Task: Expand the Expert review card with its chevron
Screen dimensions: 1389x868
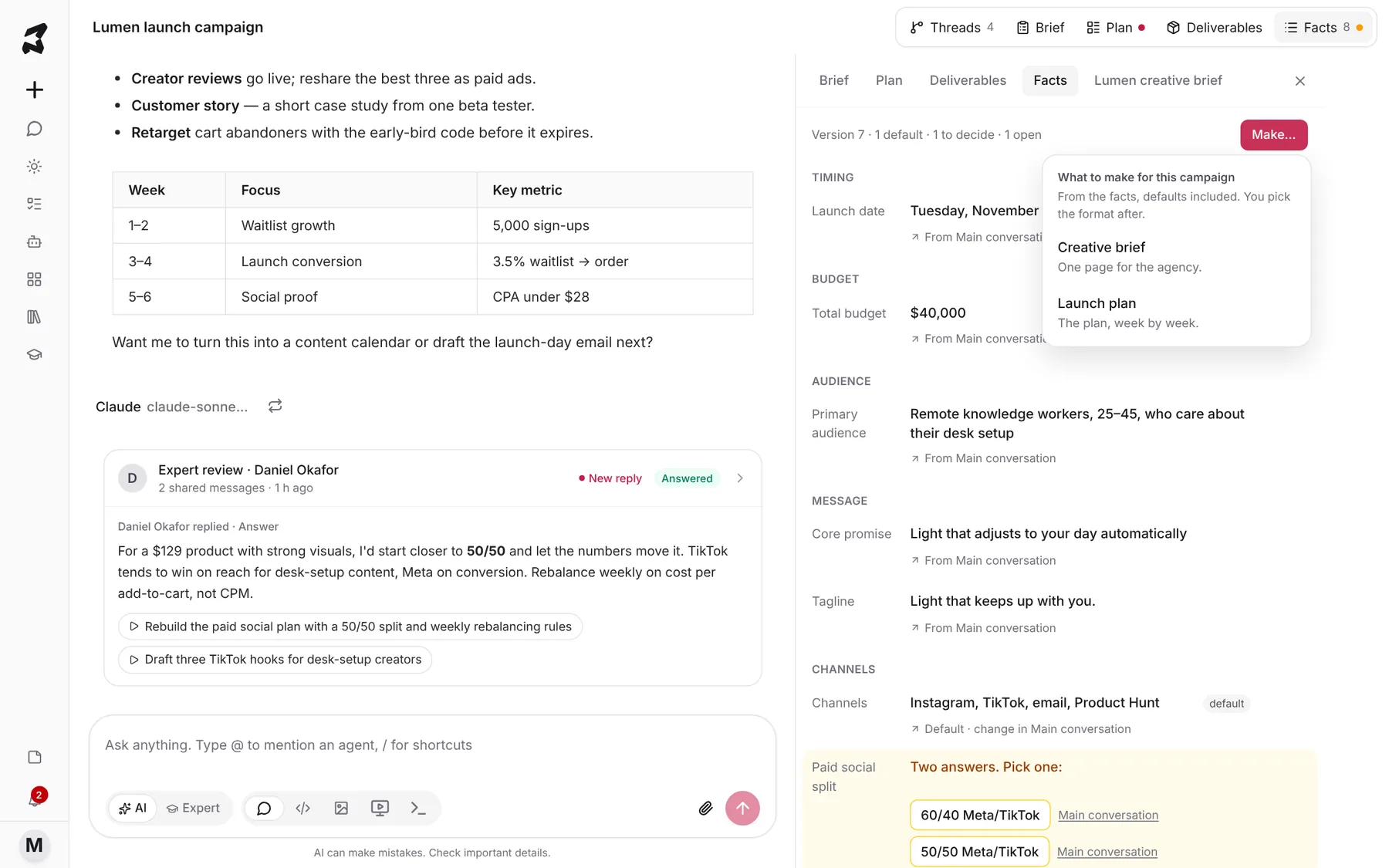Action: coord(740,478)
